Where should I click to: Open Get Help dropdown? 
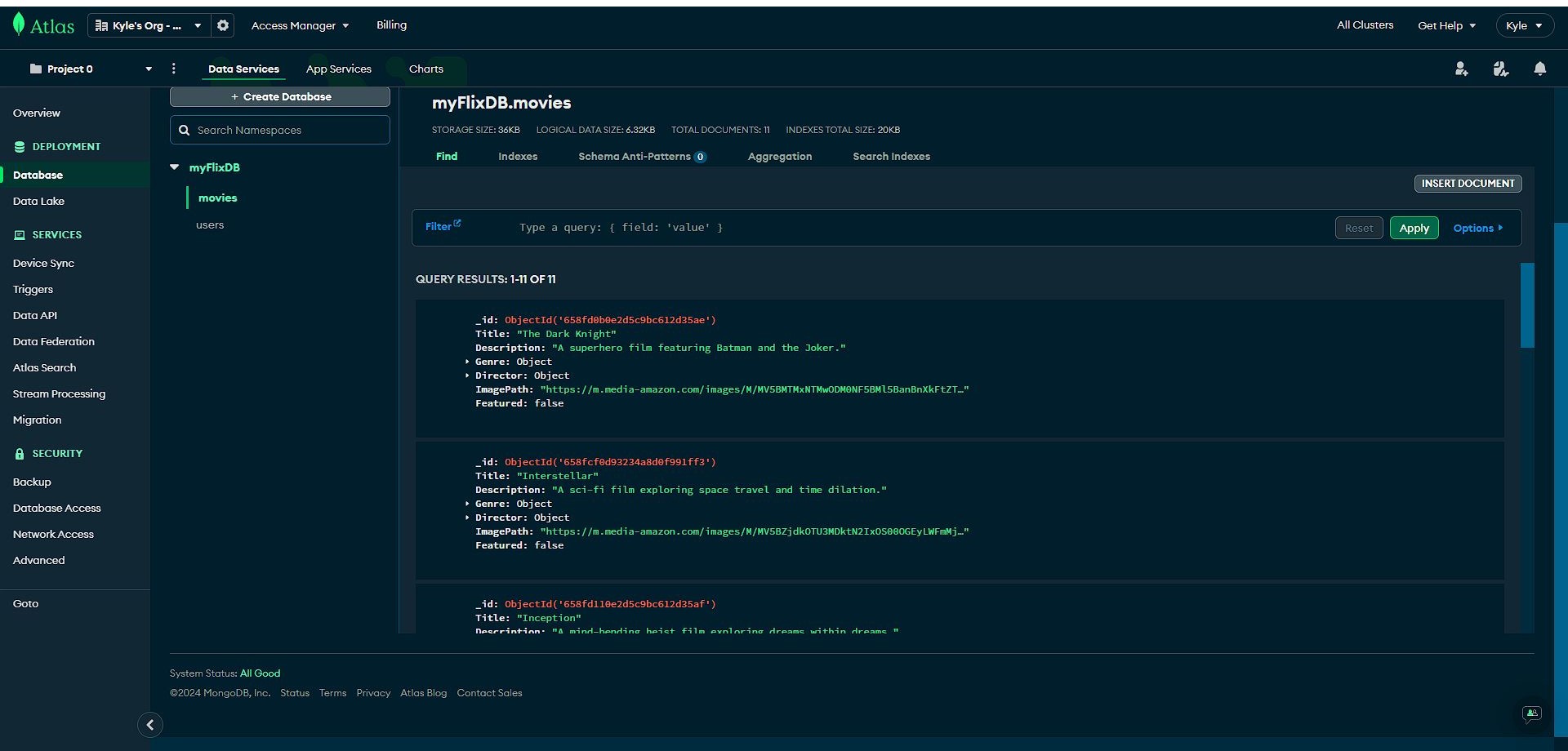tap(1446, 25)
